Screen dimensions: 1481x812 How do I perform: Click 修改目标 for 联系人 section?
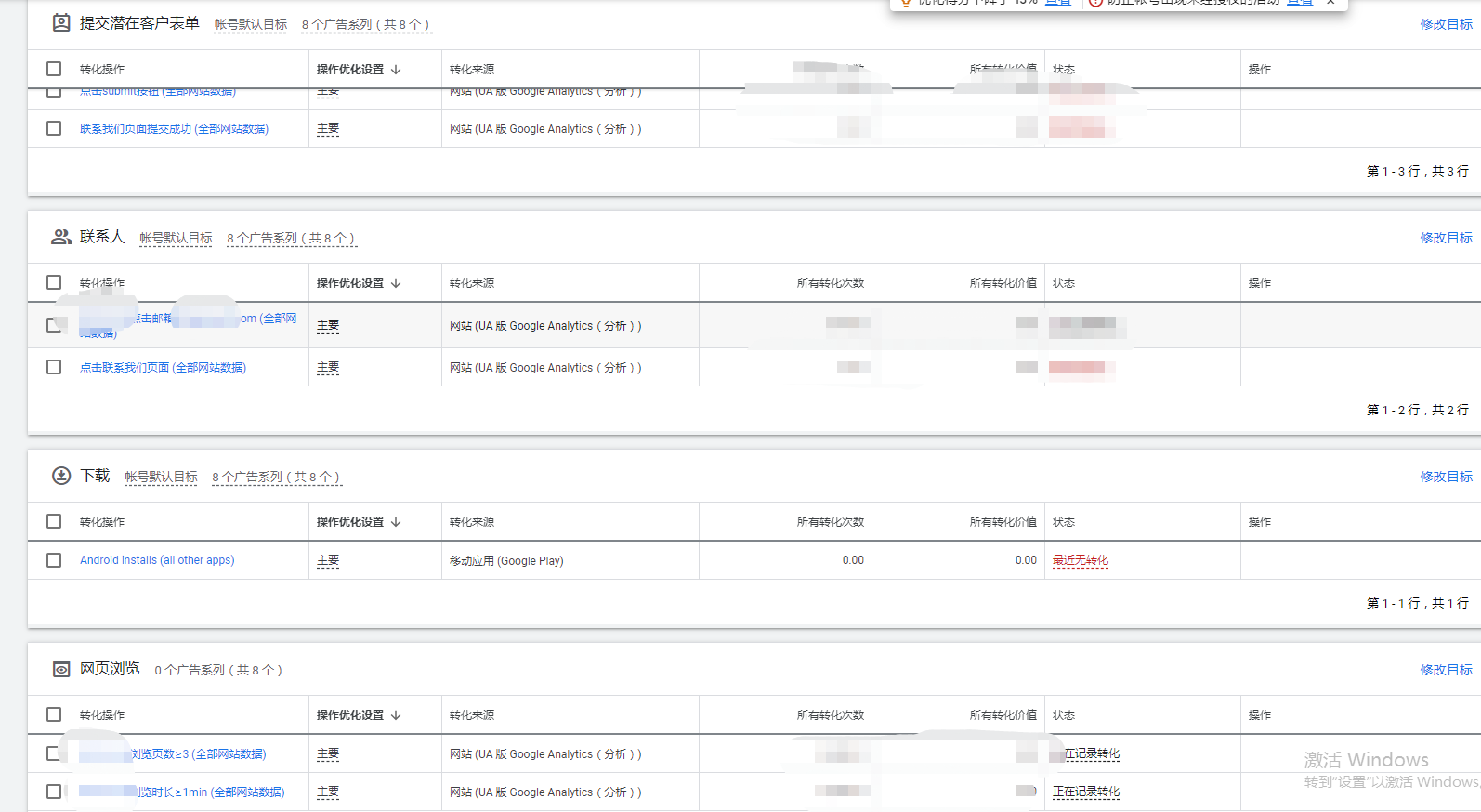pyautogui.click(x=1446, y=238)
